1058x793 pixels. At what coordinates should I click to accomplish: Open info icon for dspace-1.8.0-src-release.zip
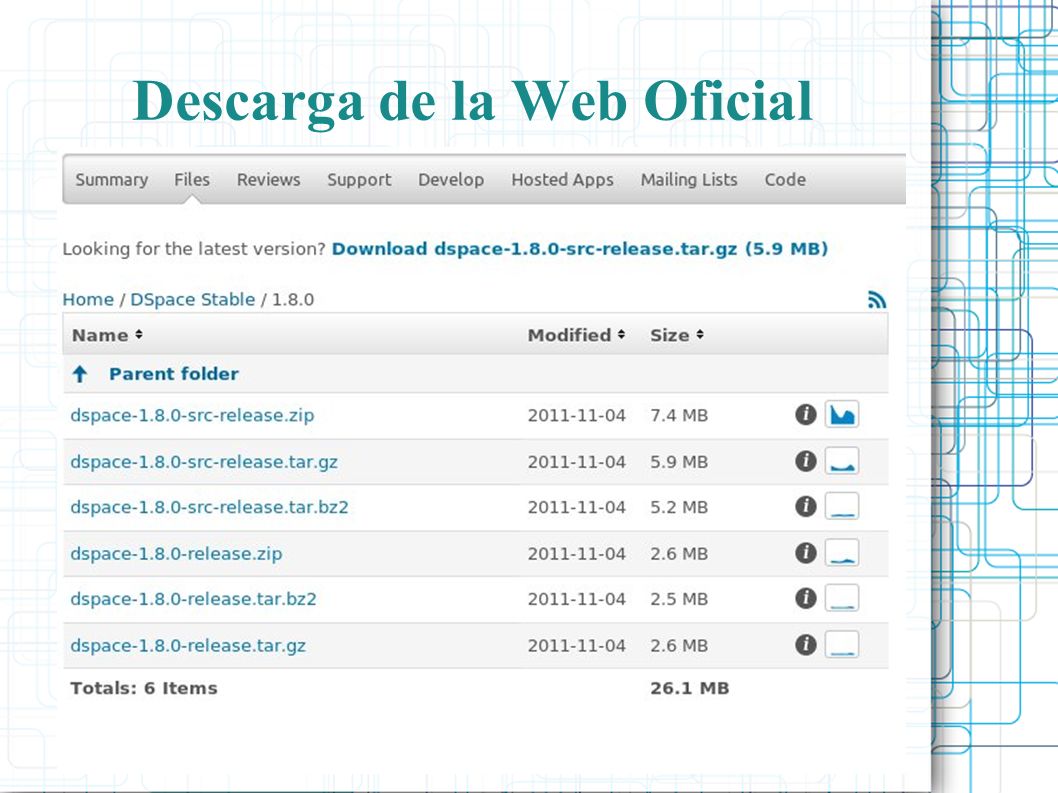[806, 414]
